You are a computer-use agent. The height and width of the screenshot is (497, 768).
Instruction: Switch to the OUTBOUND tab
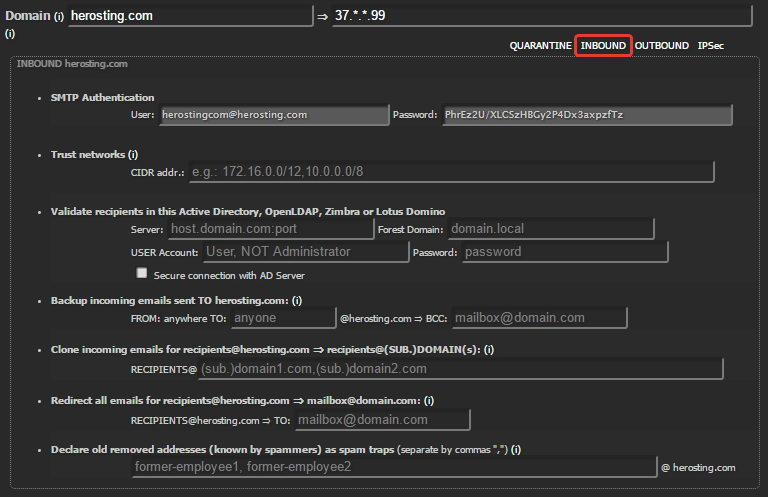[x=662, y=46]
